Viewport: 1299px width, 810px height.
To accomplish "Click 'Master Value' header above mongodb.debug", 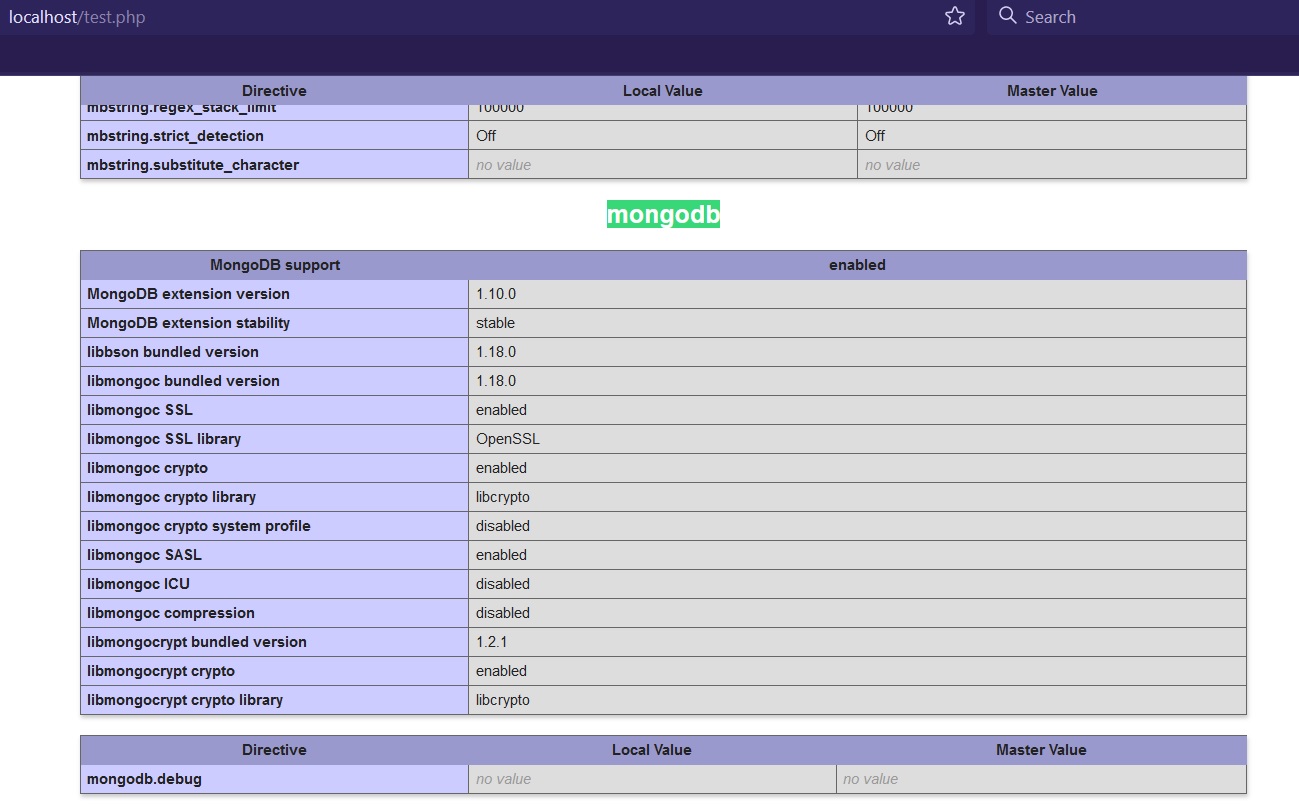I will 1041,750.
